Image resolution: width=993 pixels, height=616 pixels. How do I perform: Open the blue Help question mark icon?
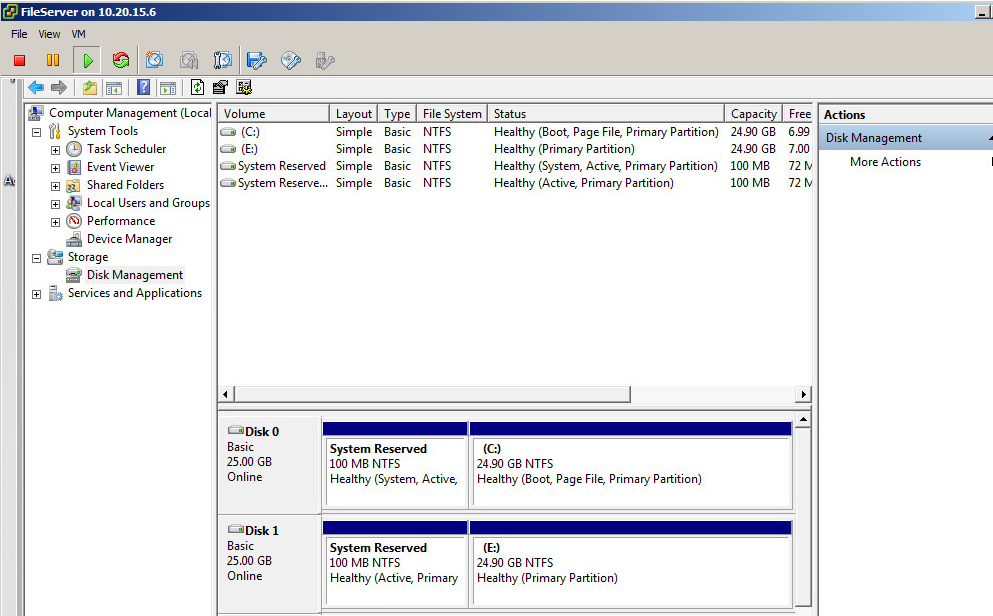143,88
